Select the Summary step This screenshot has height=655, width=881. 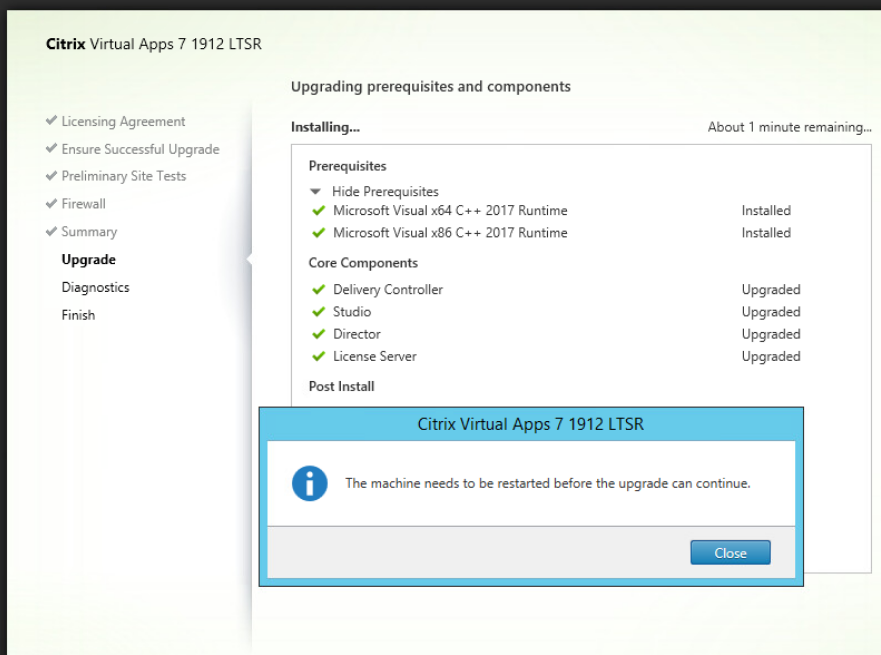pos(89,231)
